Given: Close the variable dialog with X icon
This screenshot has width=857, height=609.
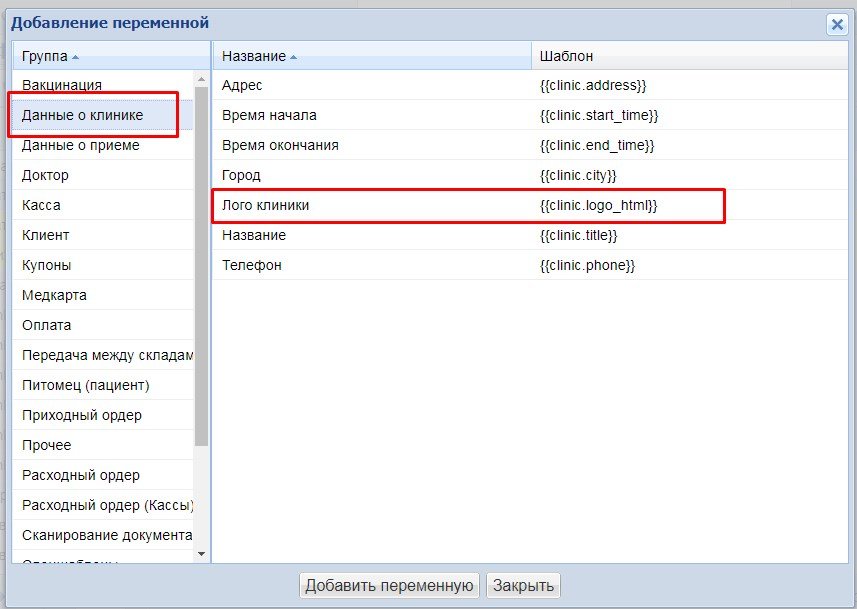Looking at the screenshot, I should tap(837, 25).
